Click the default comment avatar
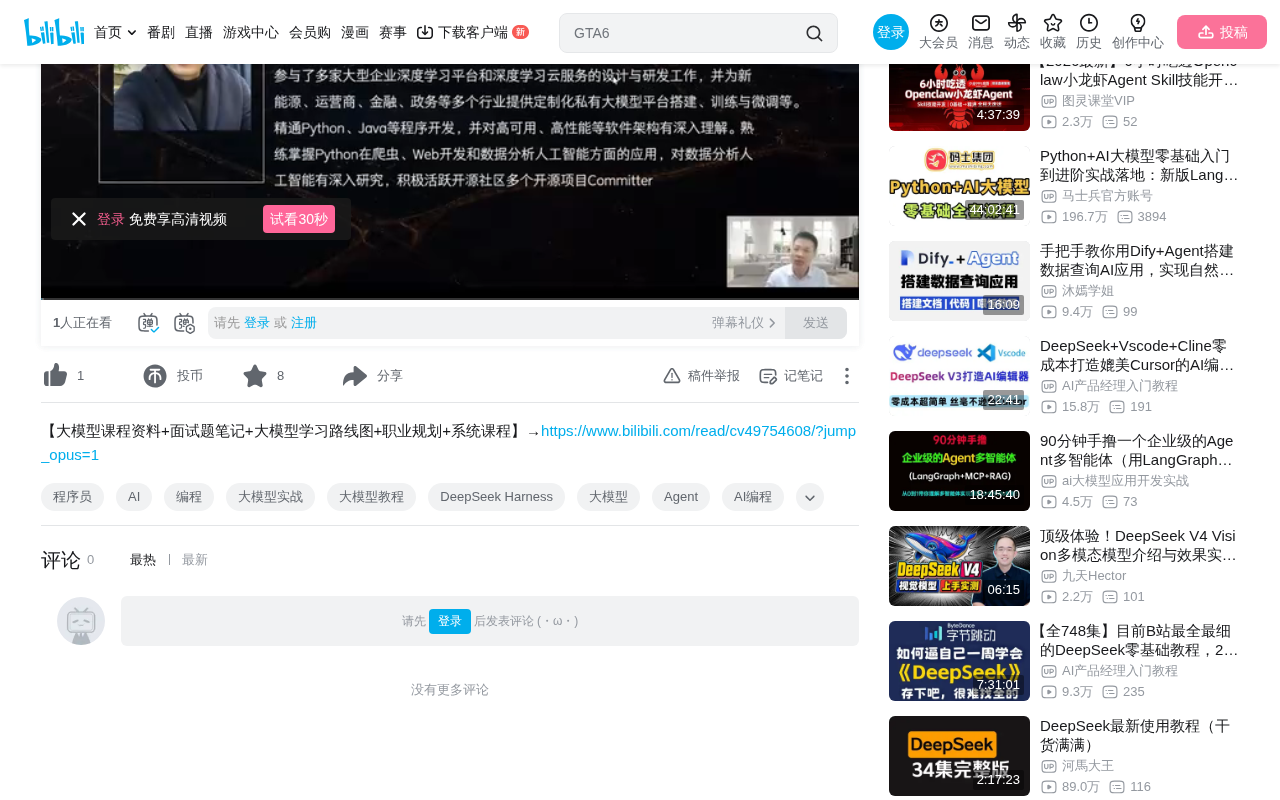 (x=81, y=621)
